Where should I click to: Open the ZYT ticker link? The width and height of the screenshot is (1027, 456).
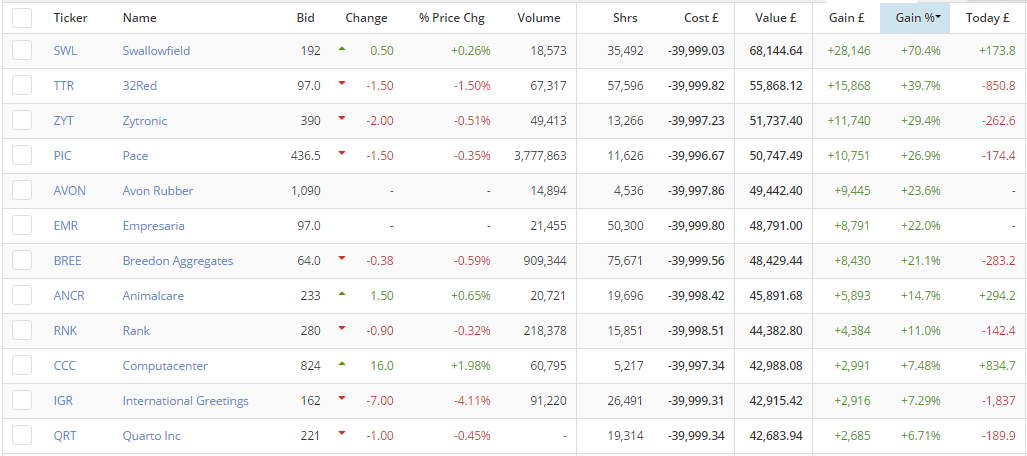pos(64,121)
